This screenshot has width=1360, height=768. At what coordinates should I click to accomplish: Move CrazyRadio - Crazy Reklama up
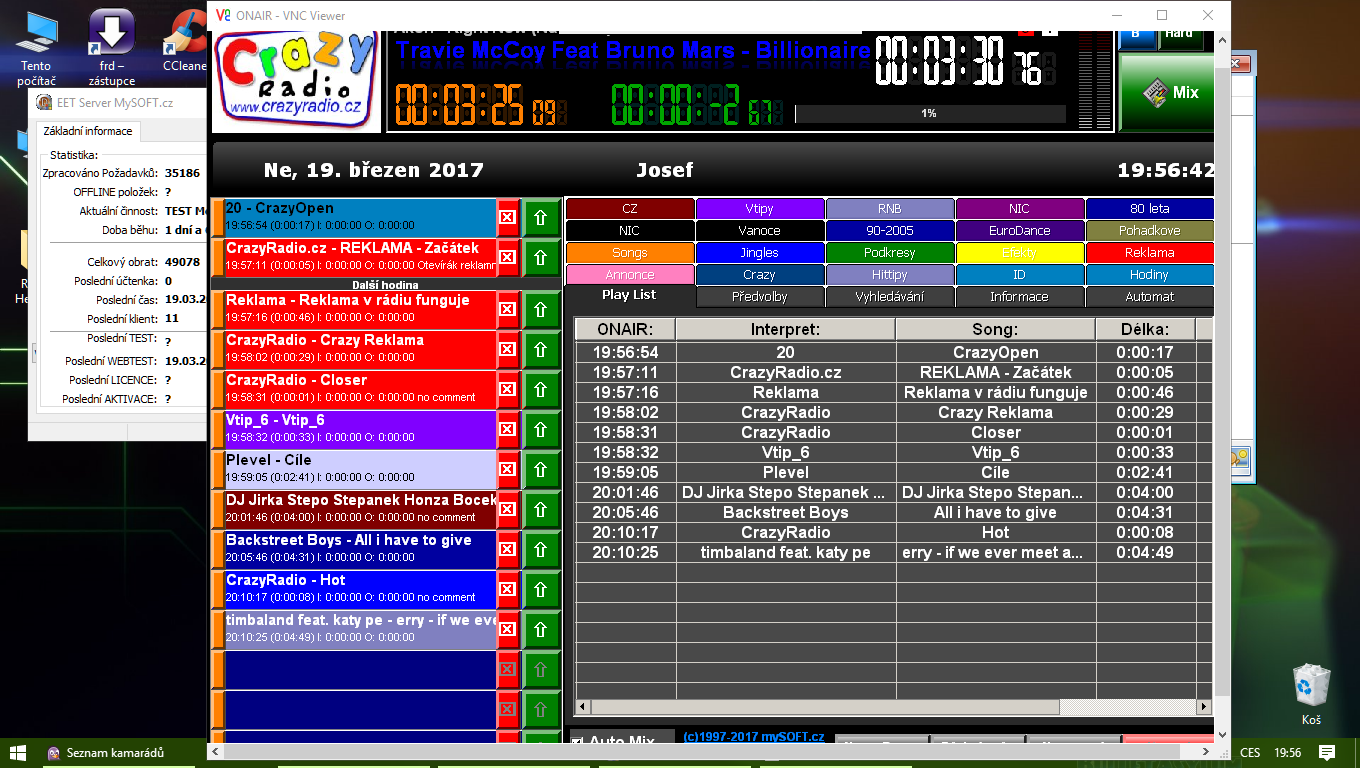tap(541, 350)
